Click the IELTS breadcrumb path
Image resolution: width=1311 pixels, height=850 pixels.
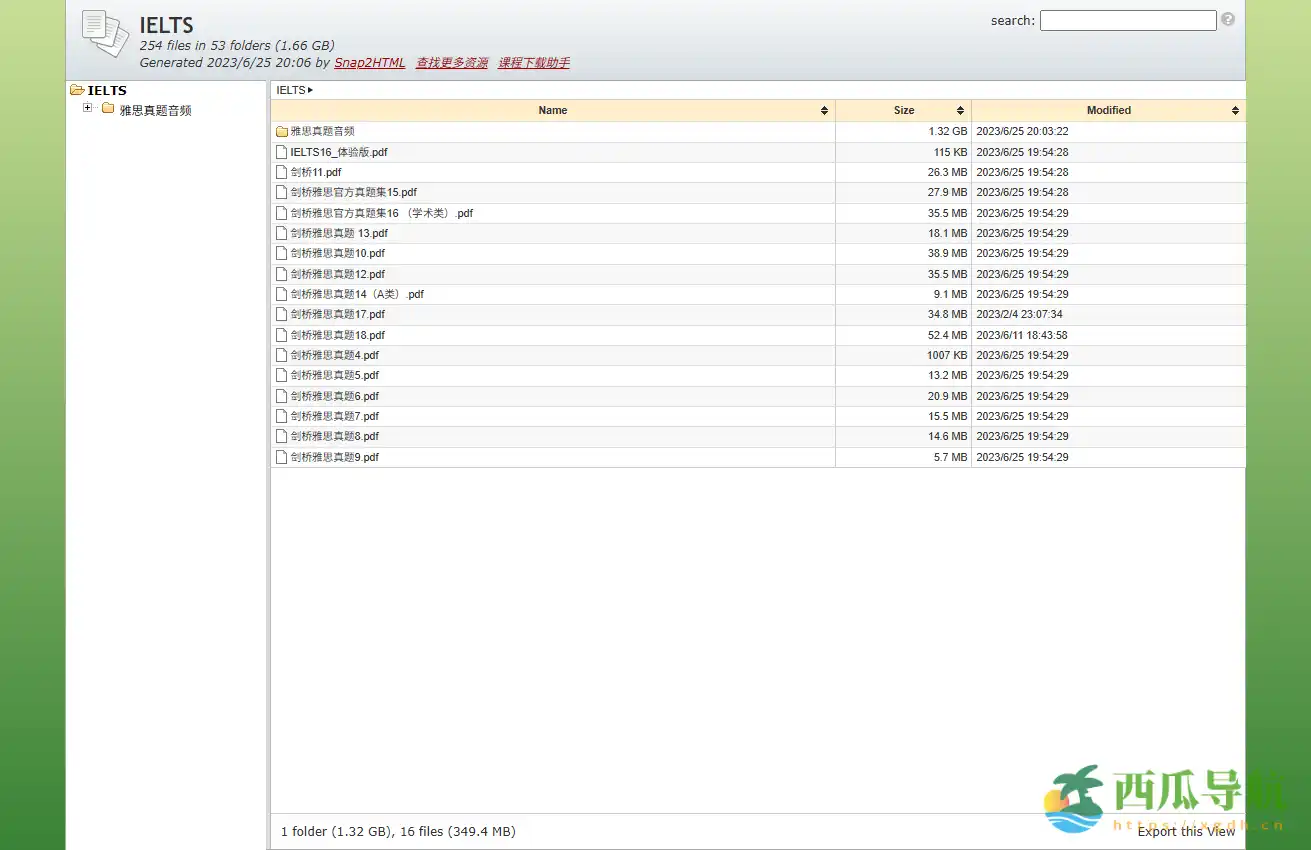pos(290,90)
